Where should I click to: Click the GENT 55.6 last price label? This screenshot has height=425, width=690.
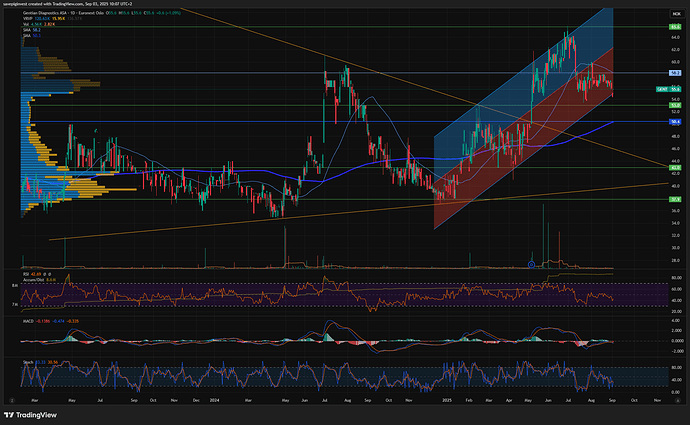coord(668,89)
